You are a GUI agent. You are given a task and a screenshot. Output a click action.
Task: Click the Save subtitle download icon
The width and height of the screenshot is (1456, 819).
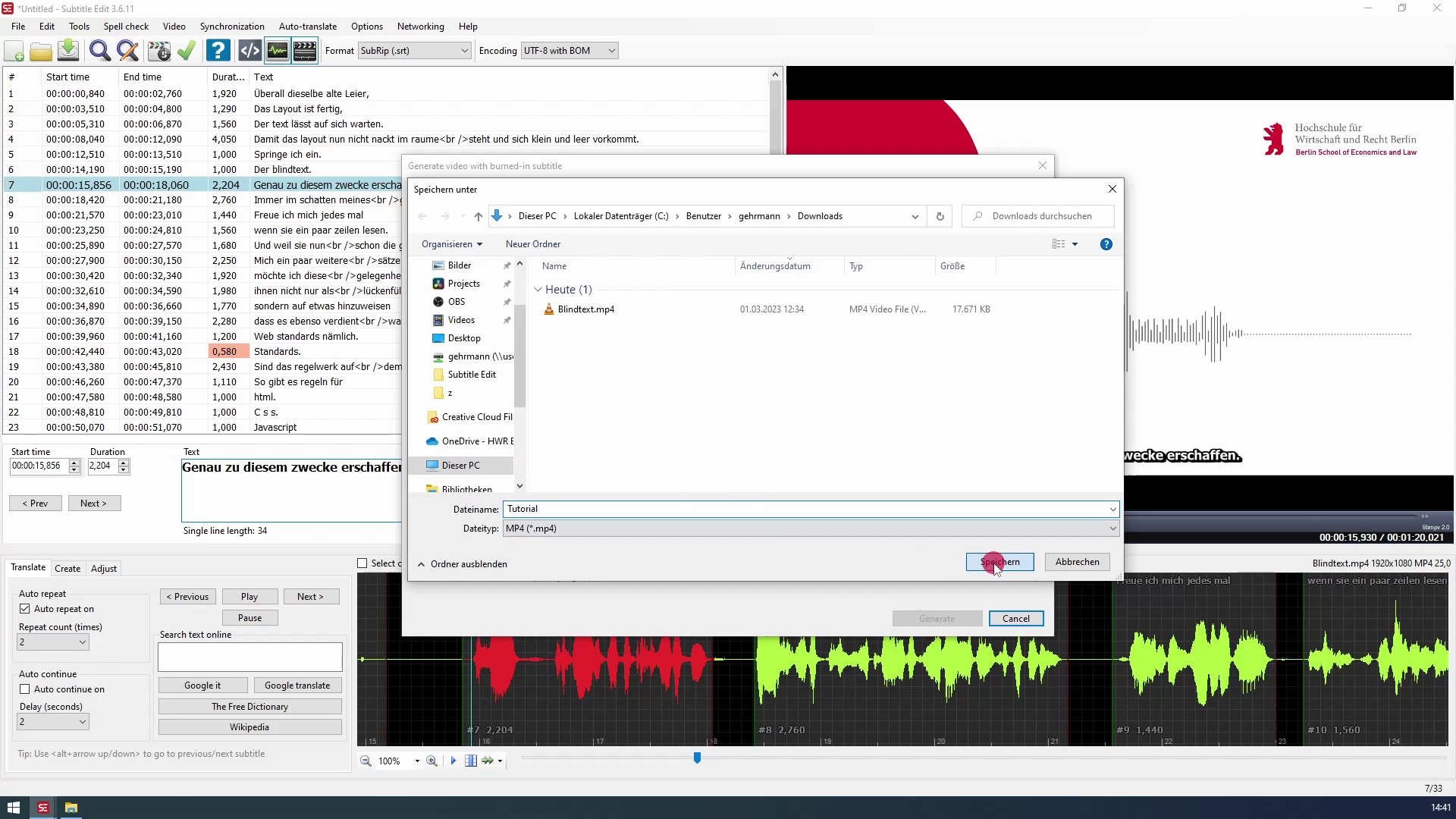click(68, 51)
